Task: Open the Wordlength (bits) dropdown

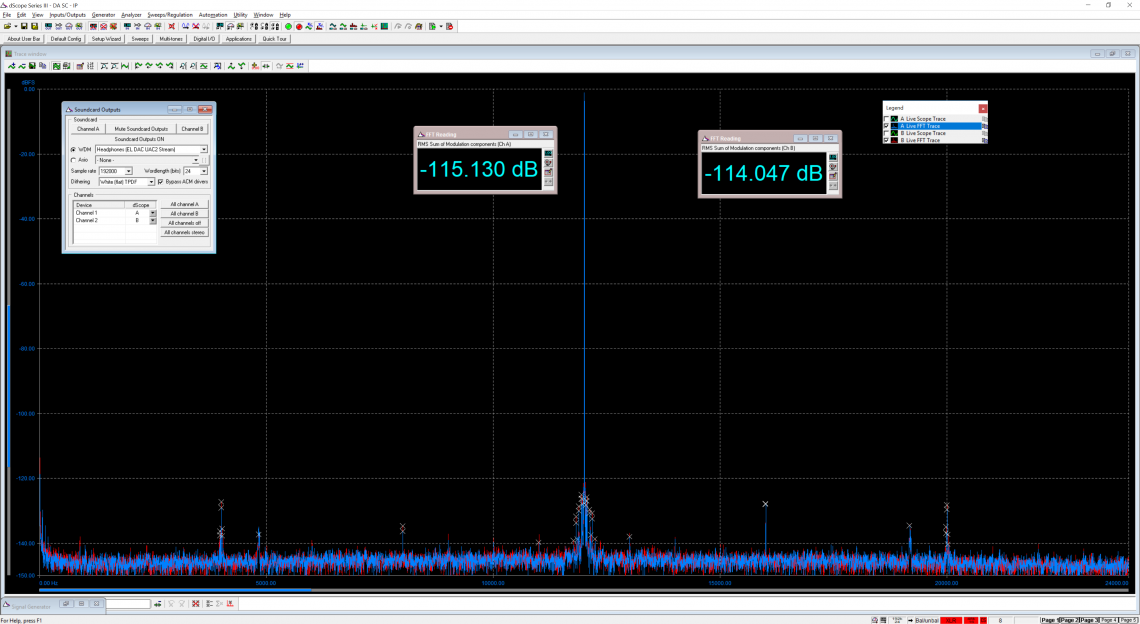Action: (203, 171)
